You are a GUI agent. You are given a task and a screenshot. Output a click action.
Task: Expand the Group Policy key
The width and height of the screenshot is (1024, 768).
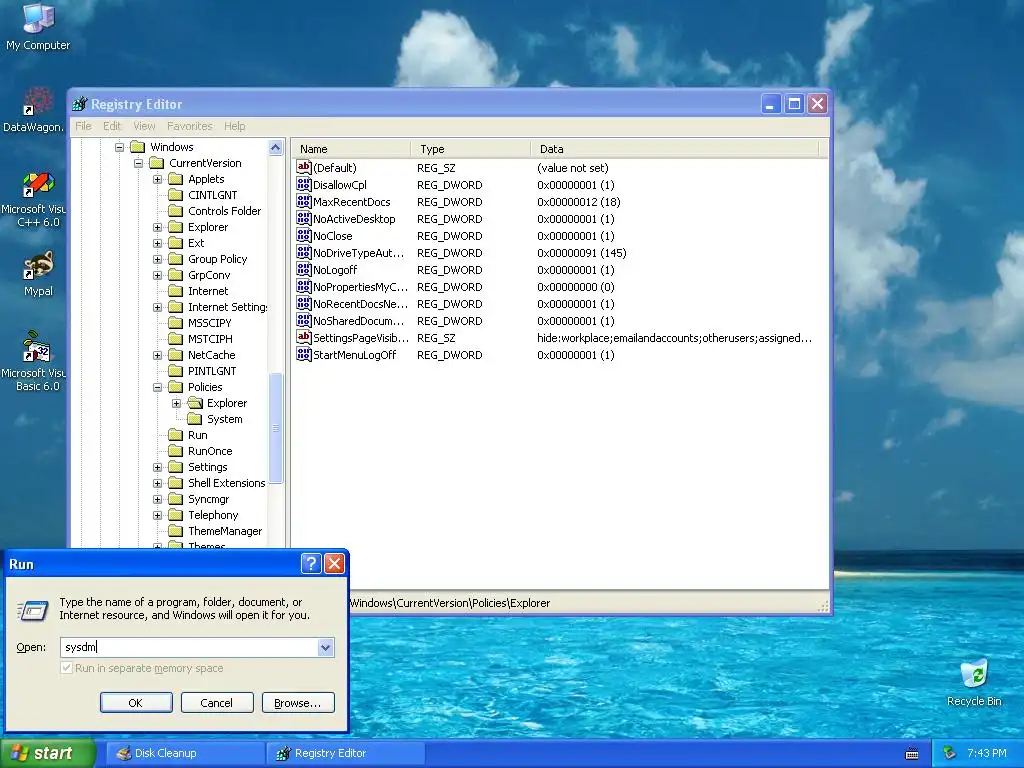click(x=157, y=259)
